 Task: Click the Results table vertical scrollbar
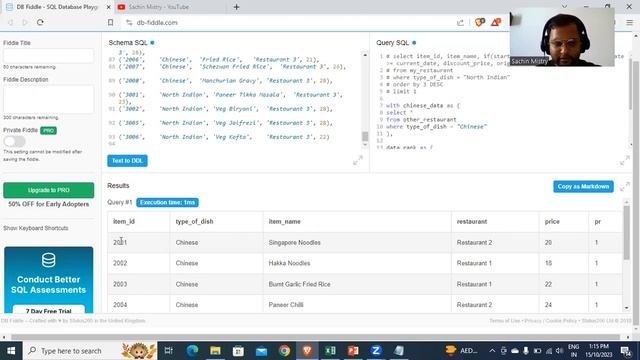(627, 233)
